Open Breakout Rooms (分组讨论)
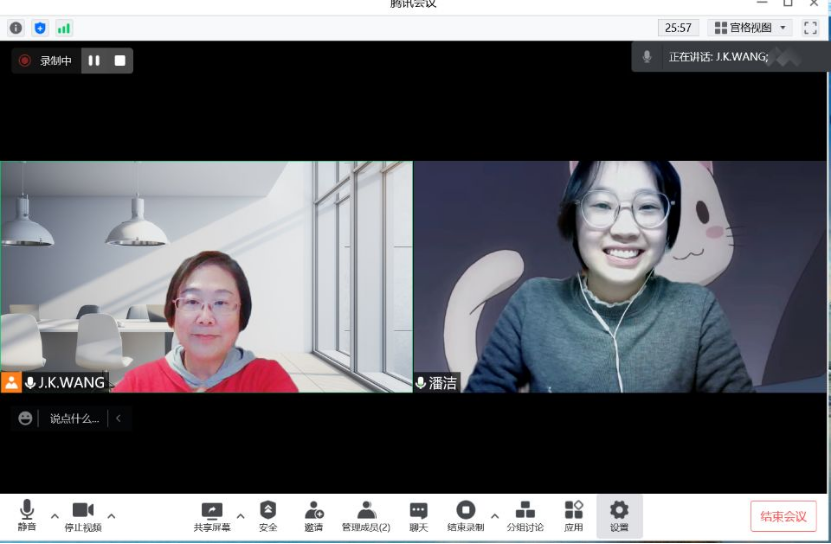This screenshot has height=544, width=831. tap(525, 516)
